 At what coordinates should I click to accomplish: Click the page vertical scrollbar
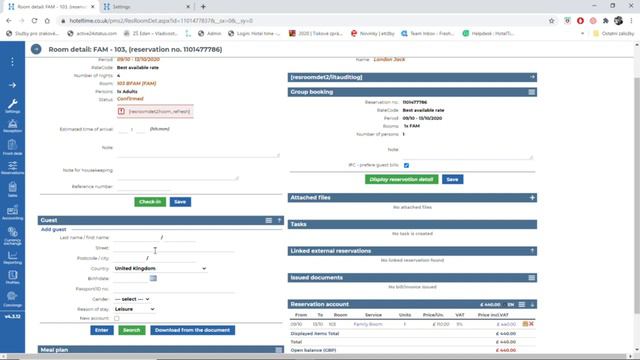pos(637,197)
